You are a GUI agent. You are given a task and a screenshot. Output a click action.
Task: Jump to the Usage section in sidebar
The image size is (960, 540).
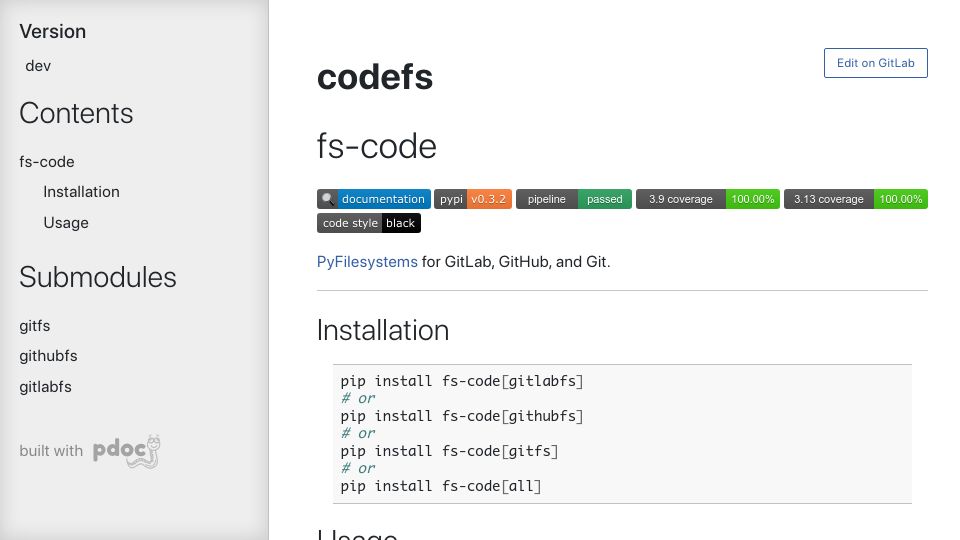[x=66, y=223]
